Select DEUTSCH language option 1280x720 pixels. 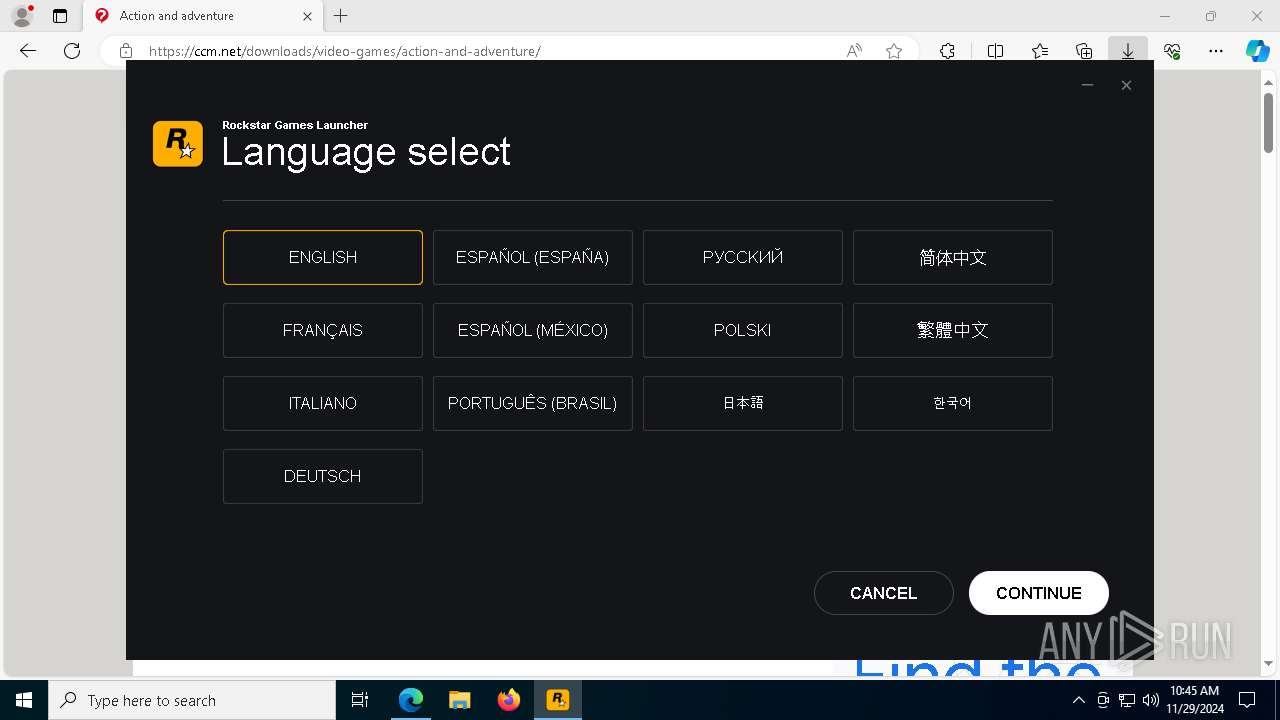point(322,476)
